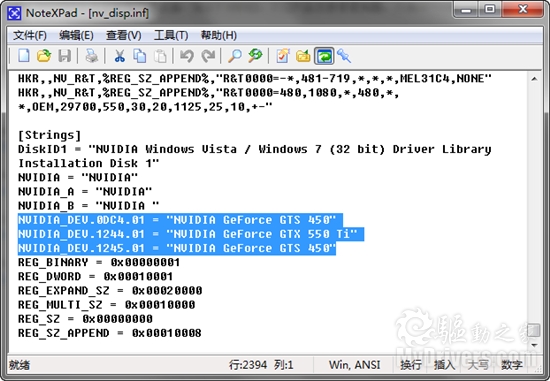Minimize the NoteXPad window
This screenshot has height=381, width=550.
coord(466,10)
